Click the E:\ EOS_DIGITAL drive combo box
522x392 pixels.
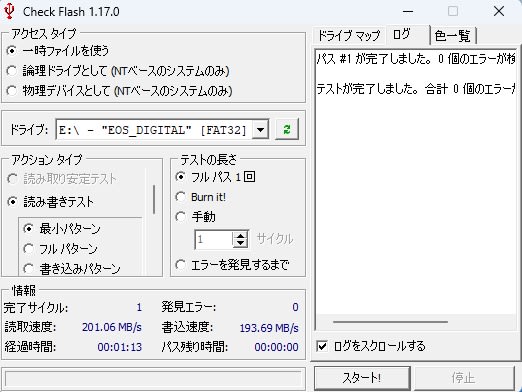[x=162, y=130]
